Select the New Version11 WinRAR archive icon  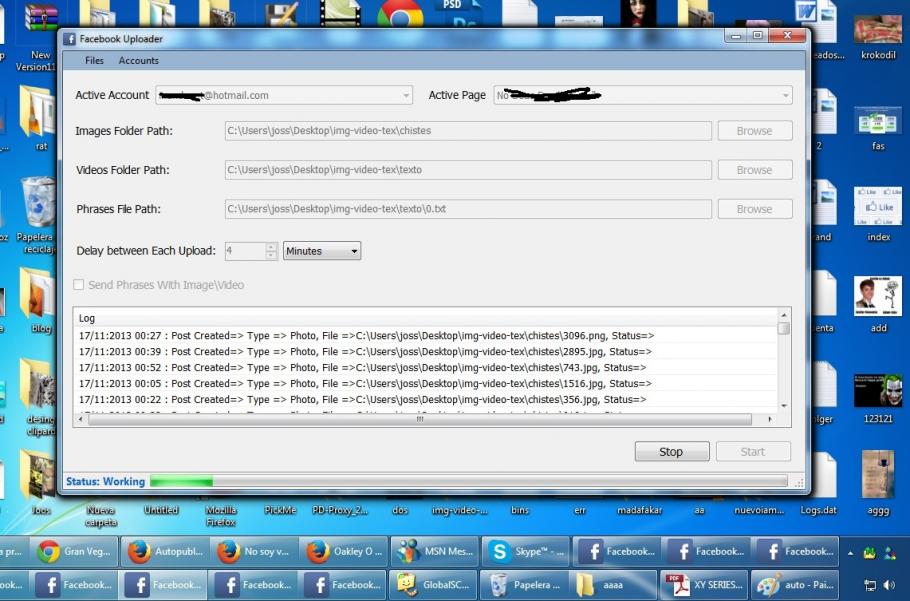(41, 35)
